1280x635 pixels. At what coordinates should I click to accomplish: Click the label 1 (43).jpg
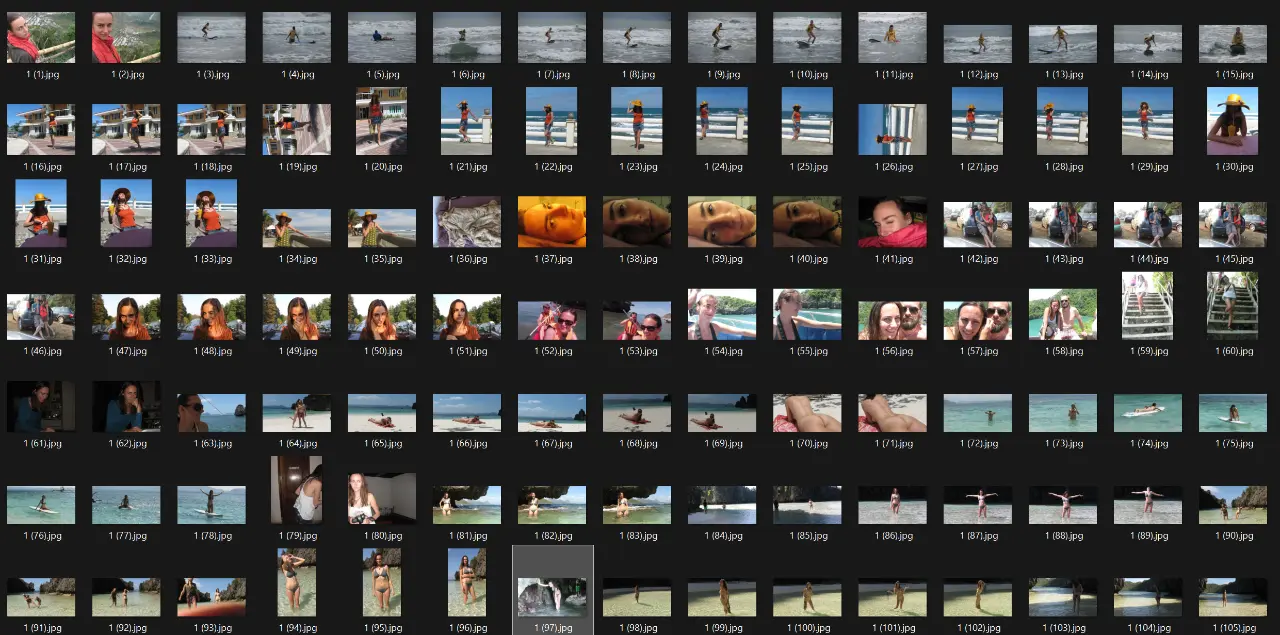tap(1062, 259)
